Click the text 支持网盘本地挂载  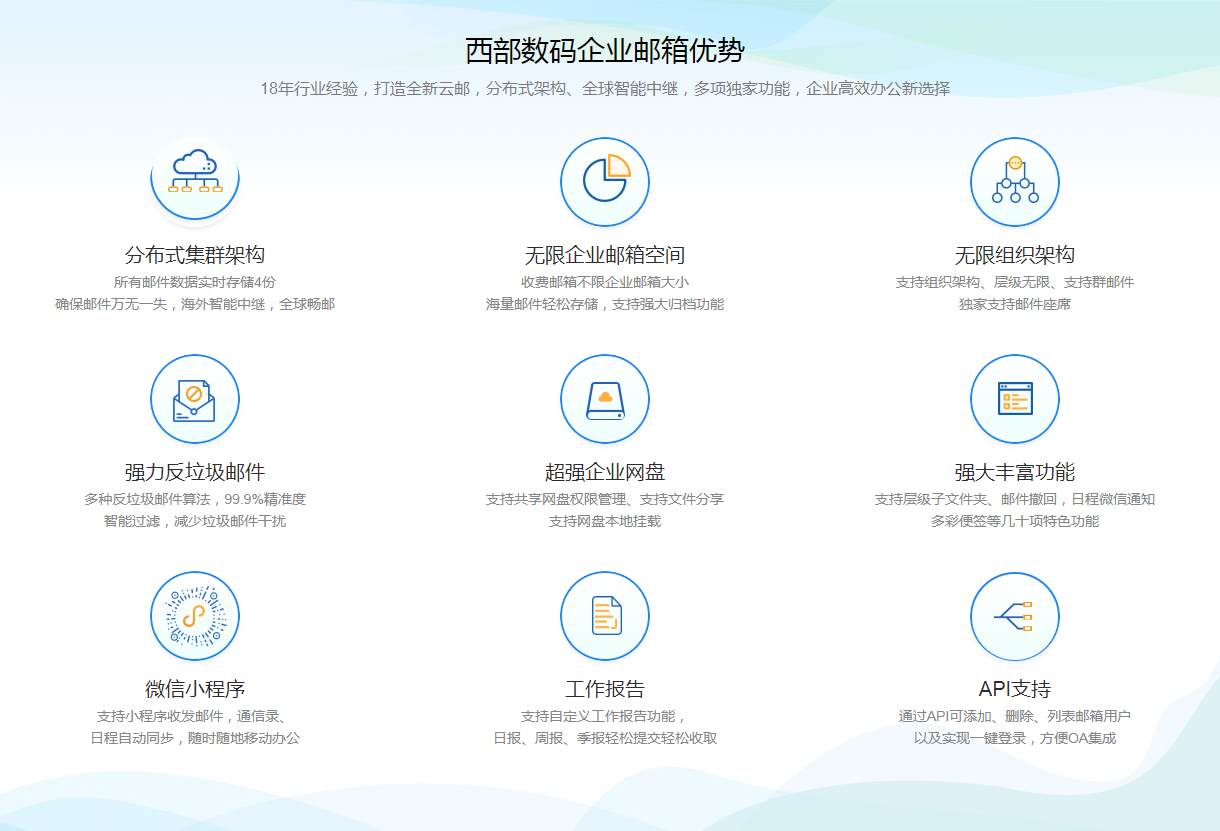[x=605, y=521]
